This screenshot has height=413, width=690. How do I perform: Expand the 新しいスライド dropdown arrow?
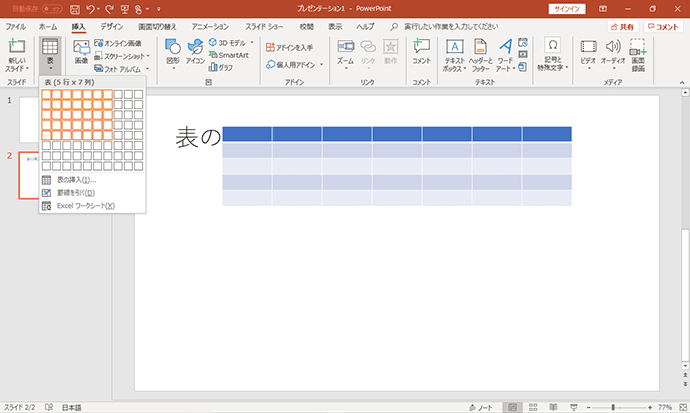pyautogui.click(x=27, y=69)
